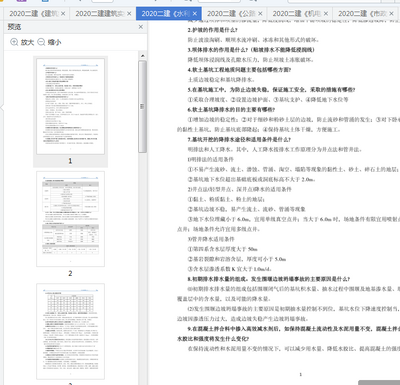The height and width of the screenshot is (385, 400).
Task: Select page 2 thumbnail in preview
Action: [70, 219]
